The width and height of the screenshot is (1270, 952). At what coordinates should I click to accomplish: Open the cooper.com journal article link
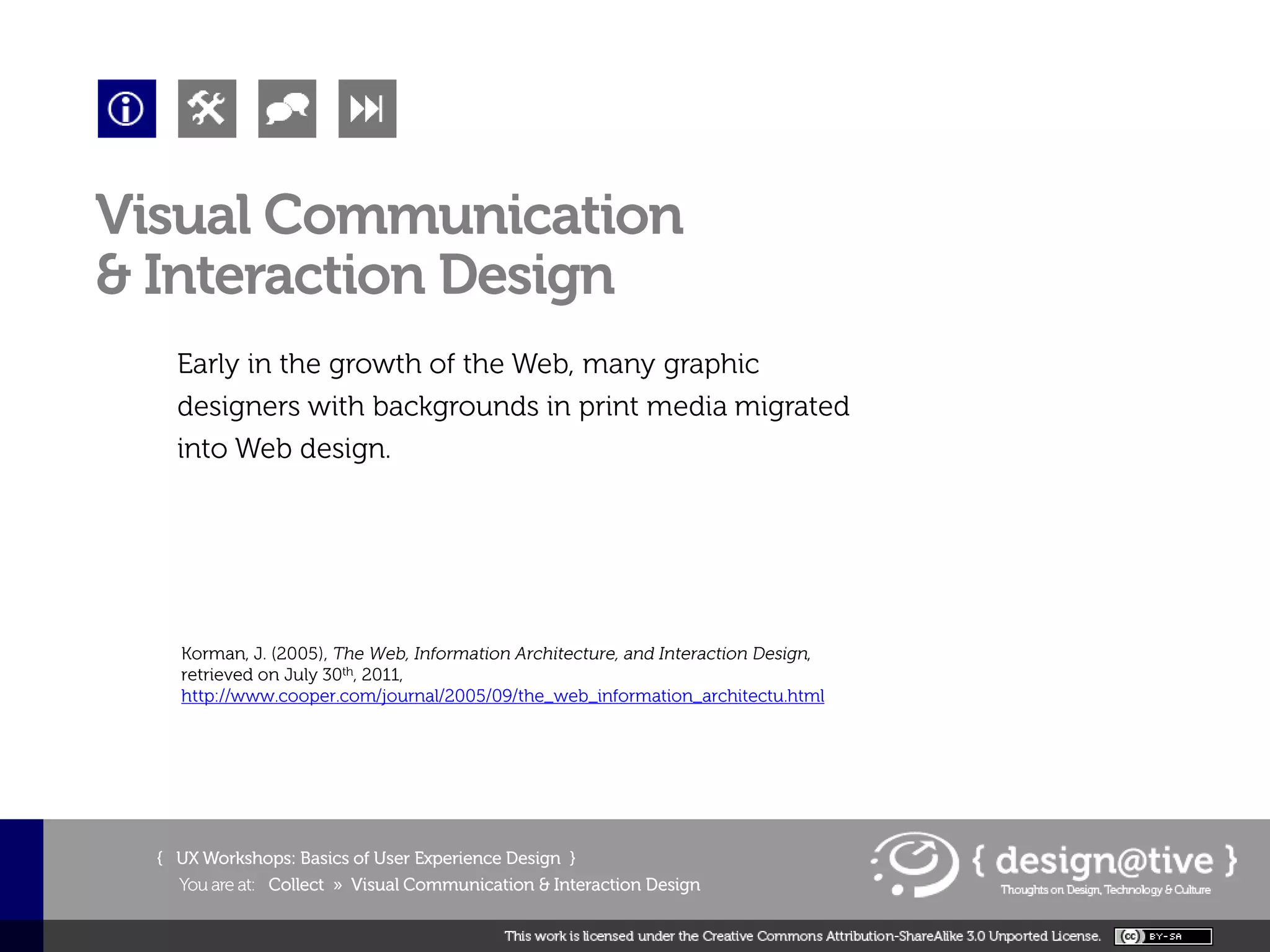[x=502, y=696]
